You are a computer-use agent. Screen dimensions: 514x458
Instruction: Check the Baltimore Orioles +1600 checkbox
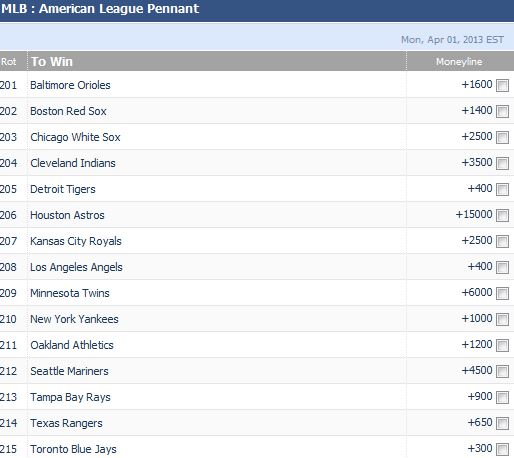502,85
